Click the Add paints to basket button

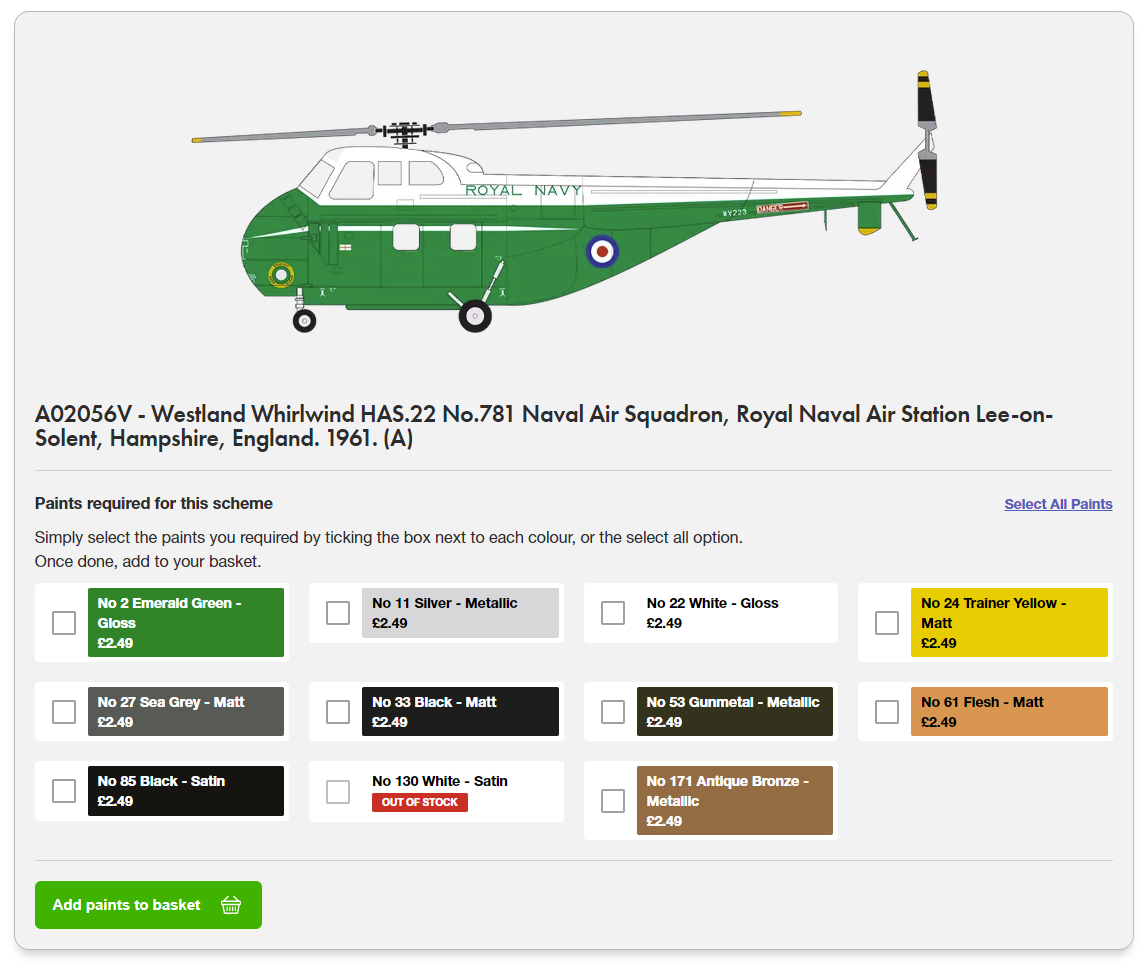click(148, 905)
